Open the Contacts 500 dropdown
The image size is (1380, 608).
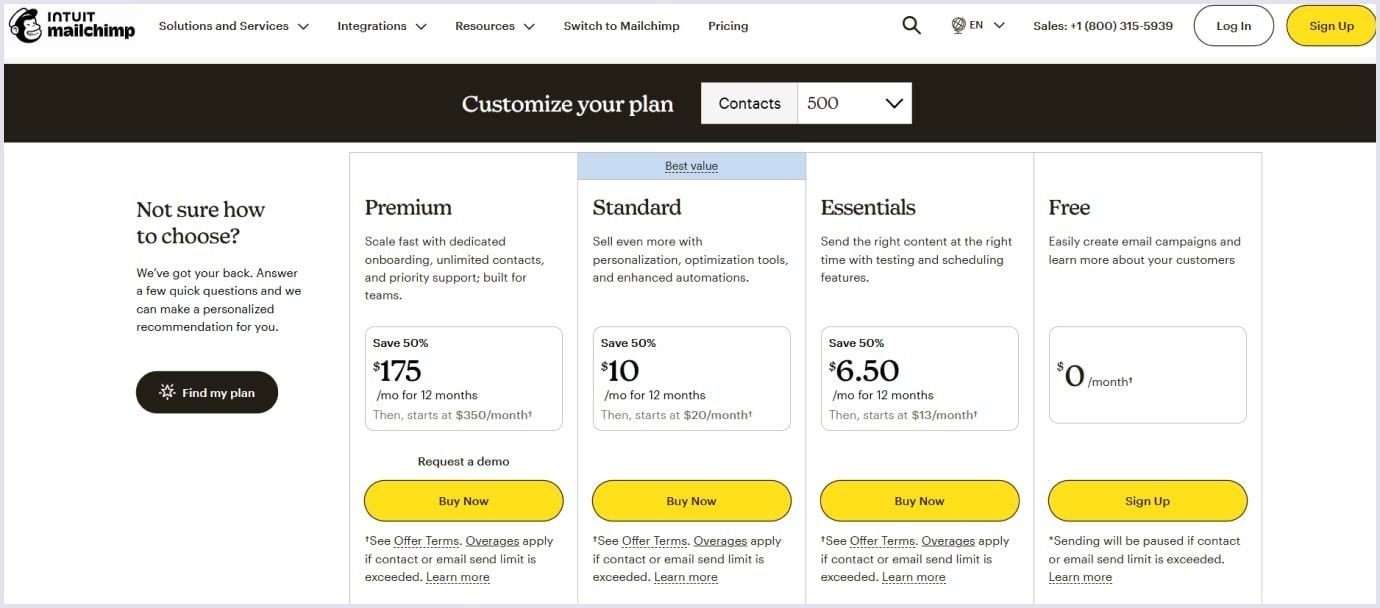(x=853, y=103)
